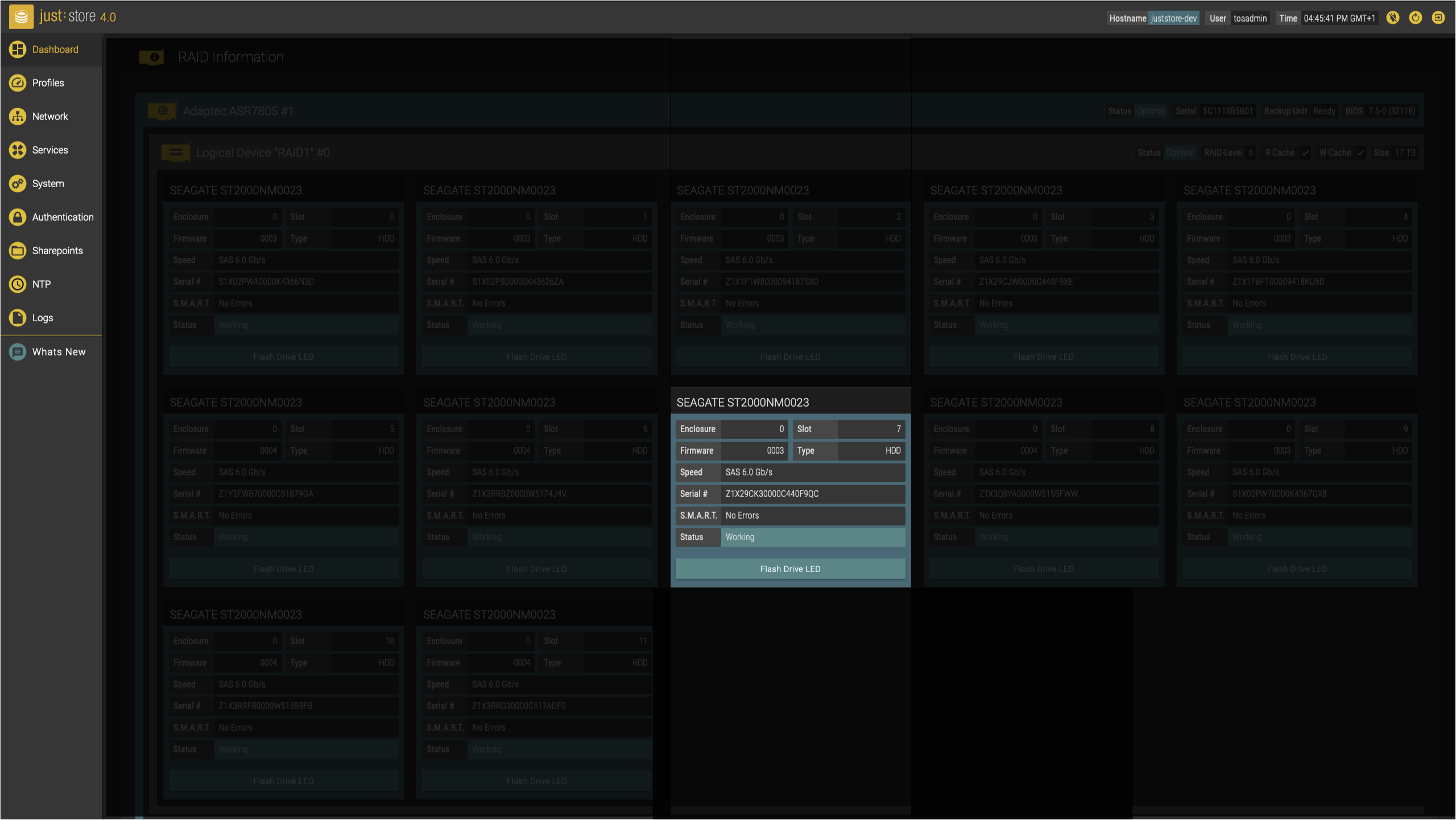Screen dimensions: 1456x820
Task: Click the Adaptec ASR7805 #1 heading
Action: click(x=238, y=111)
